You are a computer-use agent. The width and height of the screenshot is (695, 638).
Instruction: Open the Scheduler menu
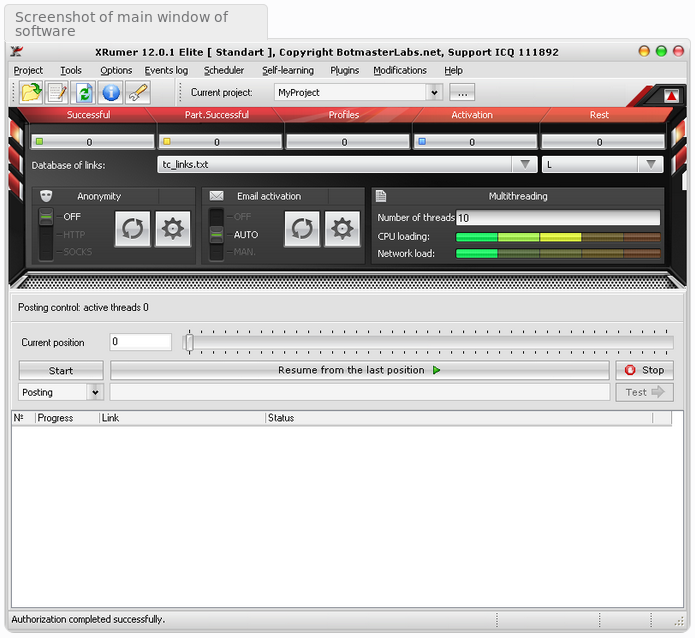click(x=224, y=70)
